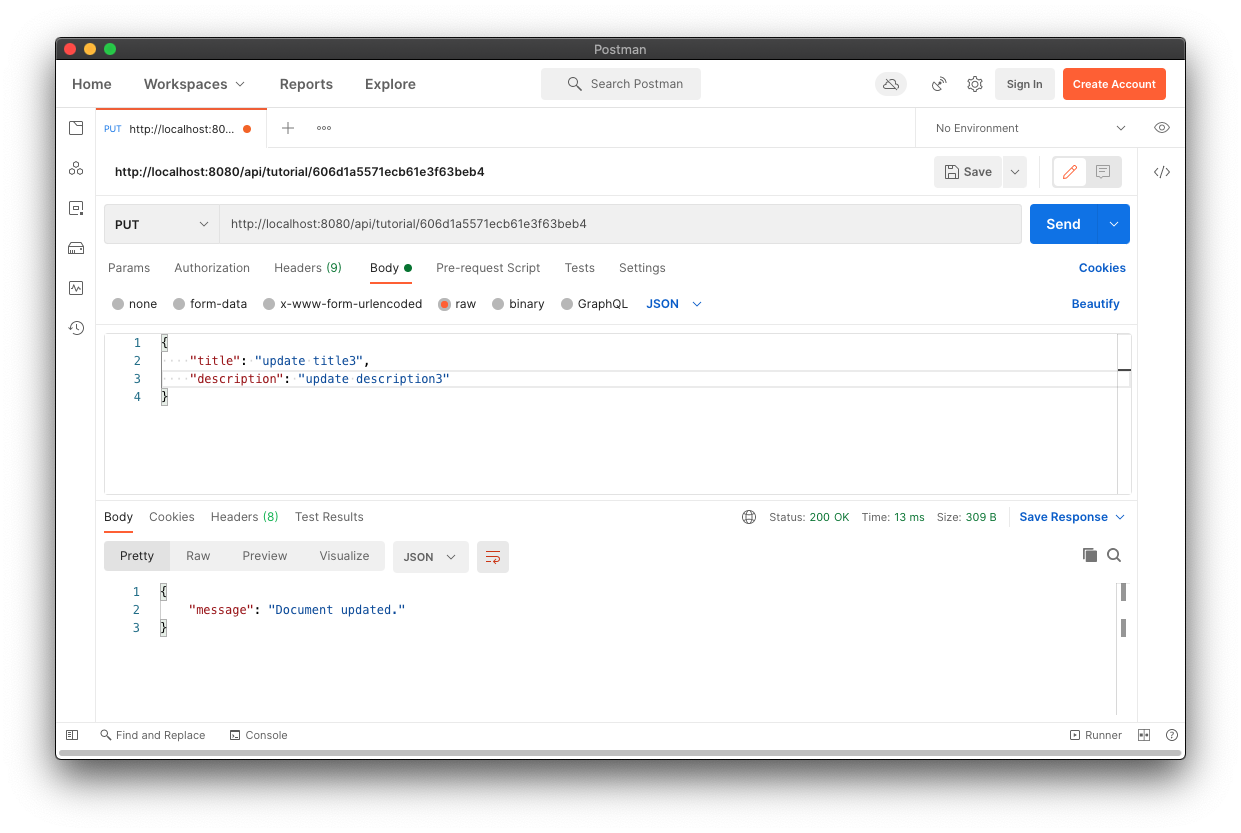
Task: Click environment quick look eye icon
Action: point(1161,128)
